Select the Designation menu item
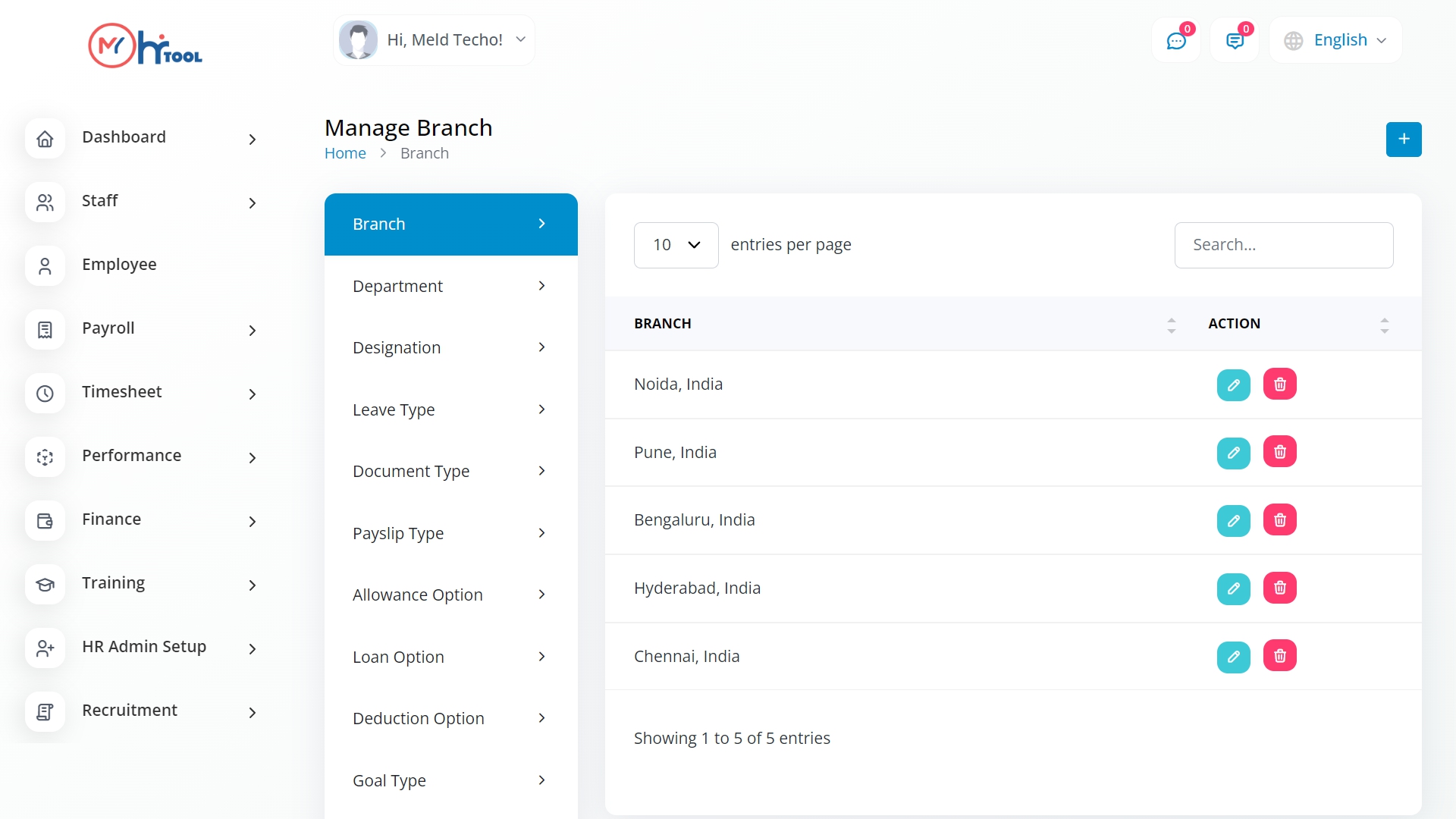 (x=450, y=347)
